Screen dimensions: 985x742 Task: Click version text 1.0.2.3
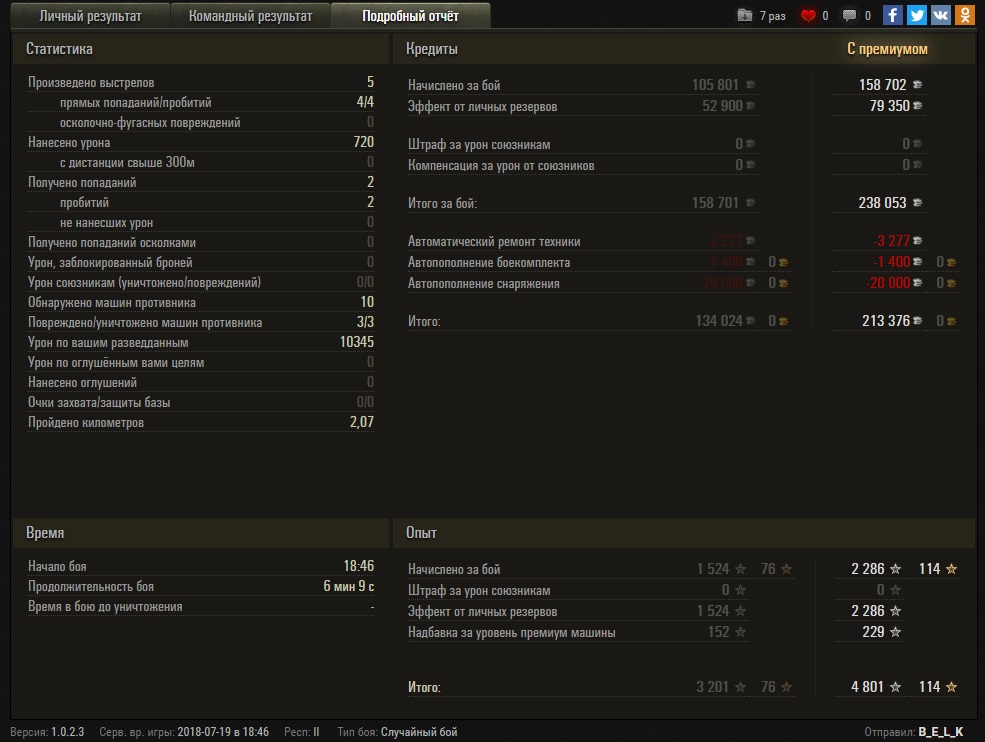click(67, 732)
